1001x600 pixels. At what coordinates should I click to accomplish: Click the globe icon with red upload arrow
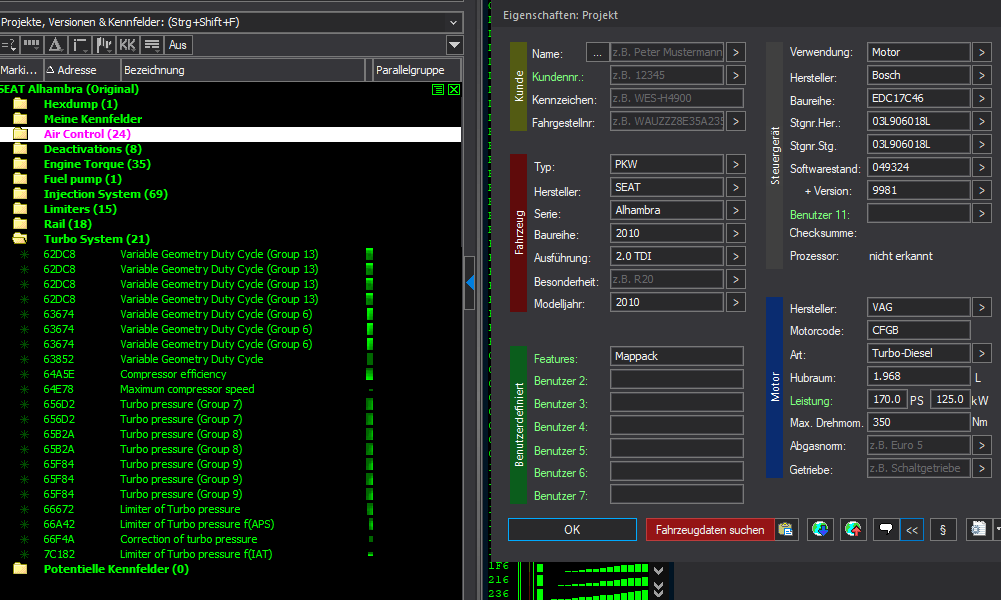point(853,530)
